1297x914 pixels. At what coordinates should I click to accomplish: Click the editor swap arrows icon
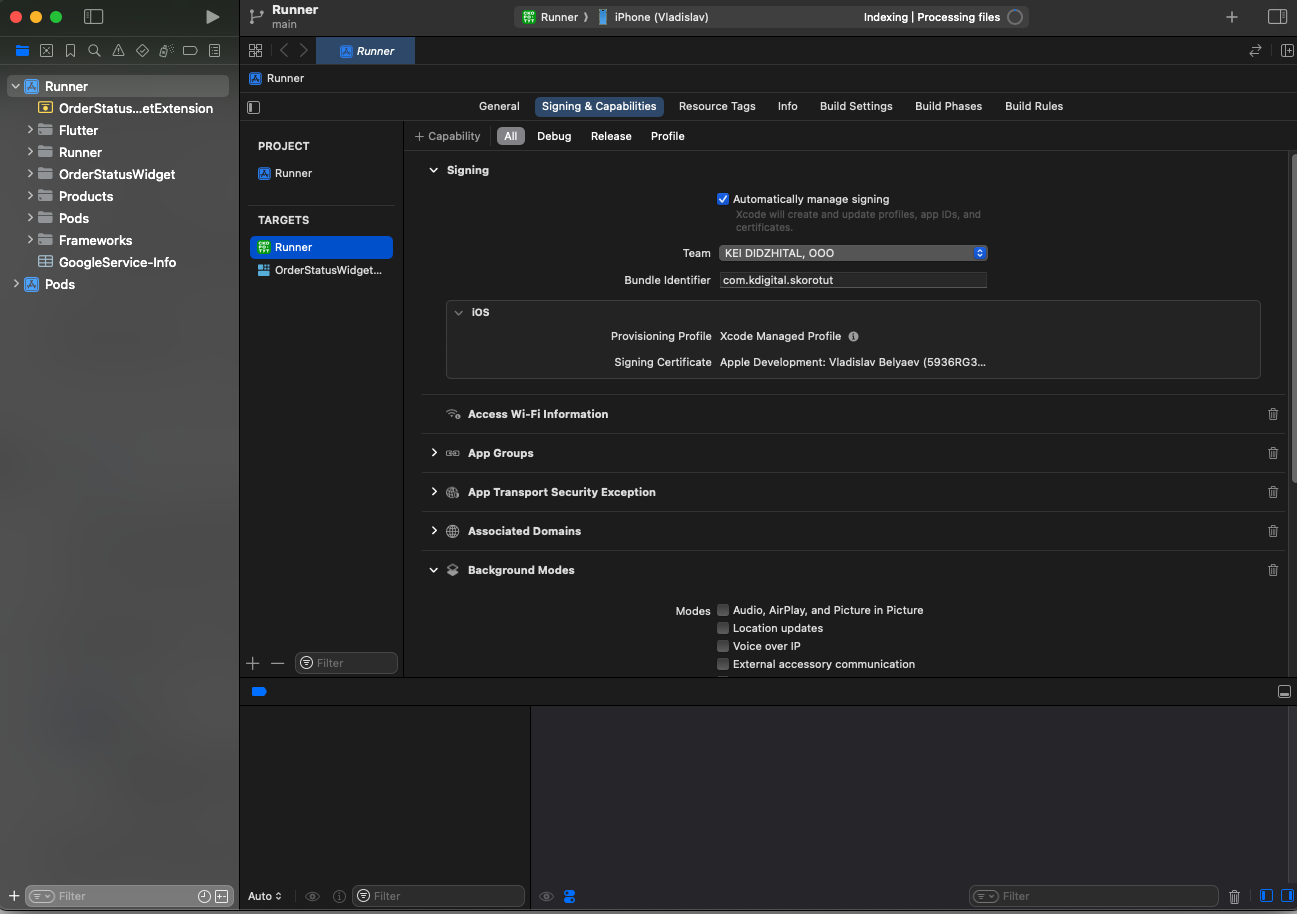pos(1255,50)
